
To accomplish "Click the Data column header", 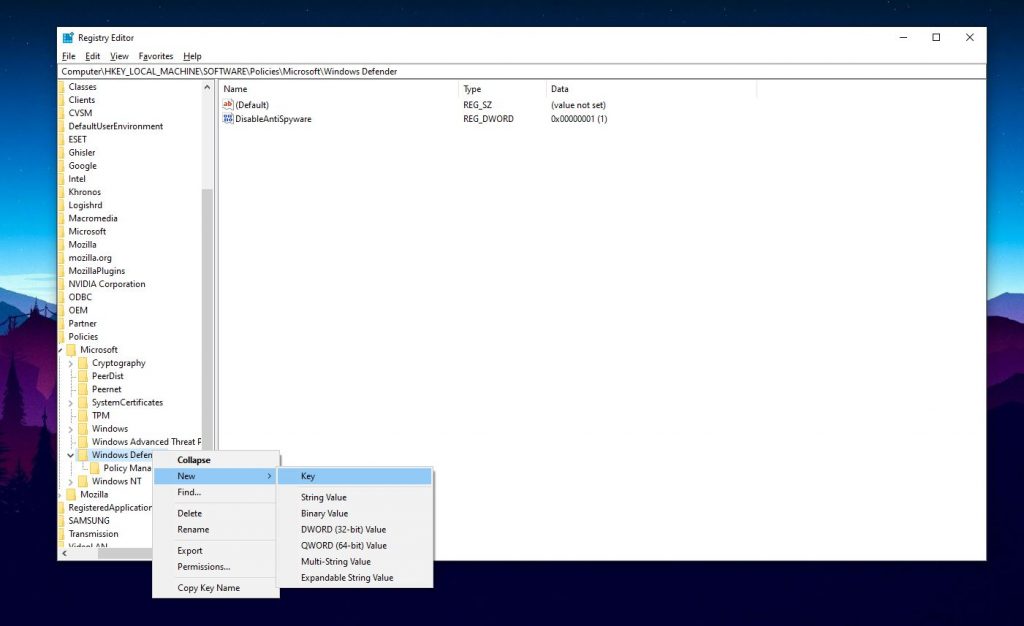I will [652, 89].
